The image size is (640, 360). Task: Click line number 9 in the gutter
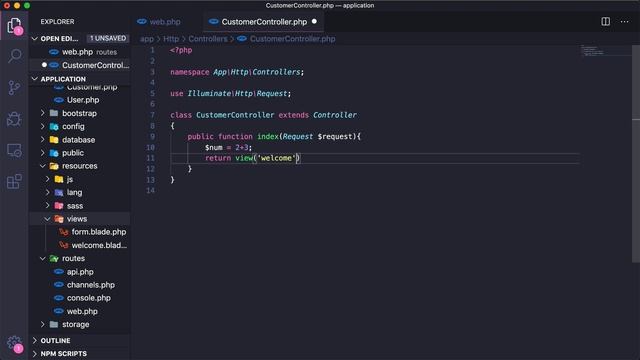pos(152,137)
